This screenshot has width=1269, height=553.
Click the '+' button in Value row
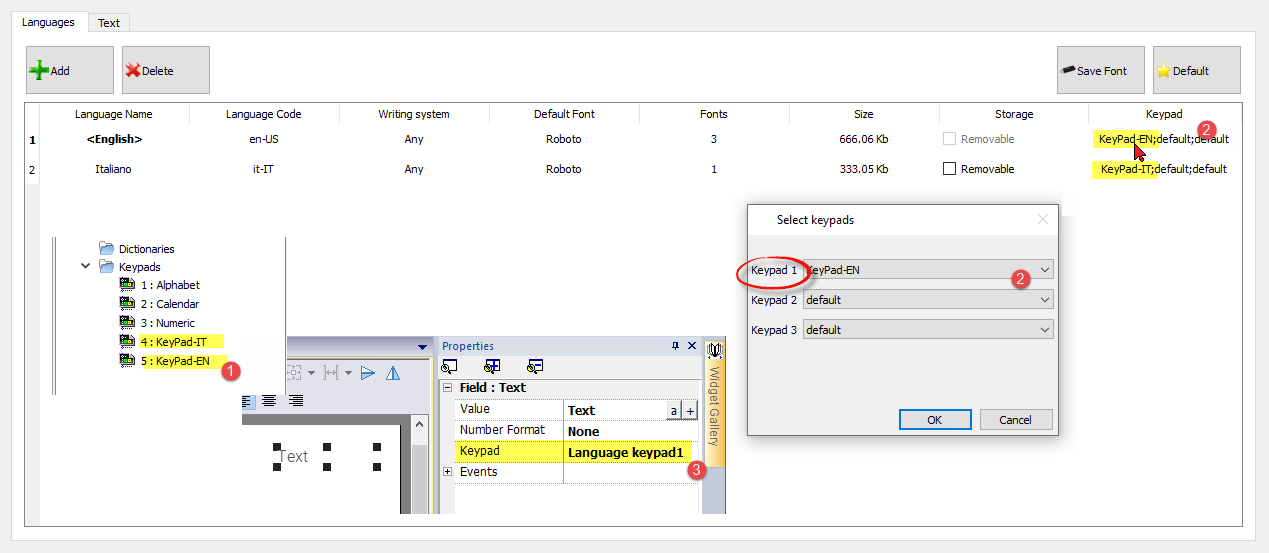point(690,410)
